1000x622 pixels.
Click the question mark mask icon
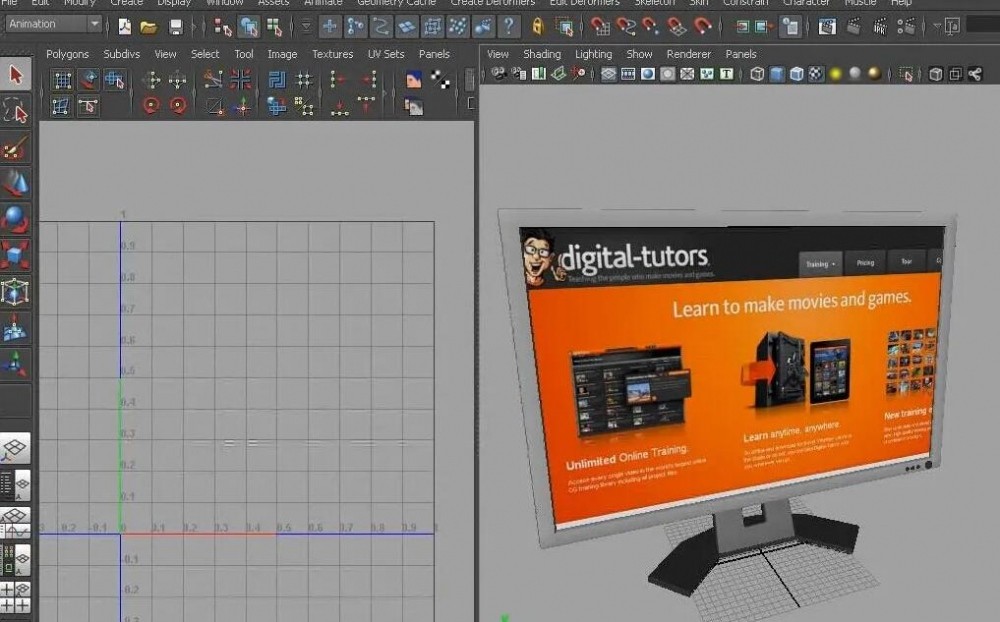(x=508, y=27)
